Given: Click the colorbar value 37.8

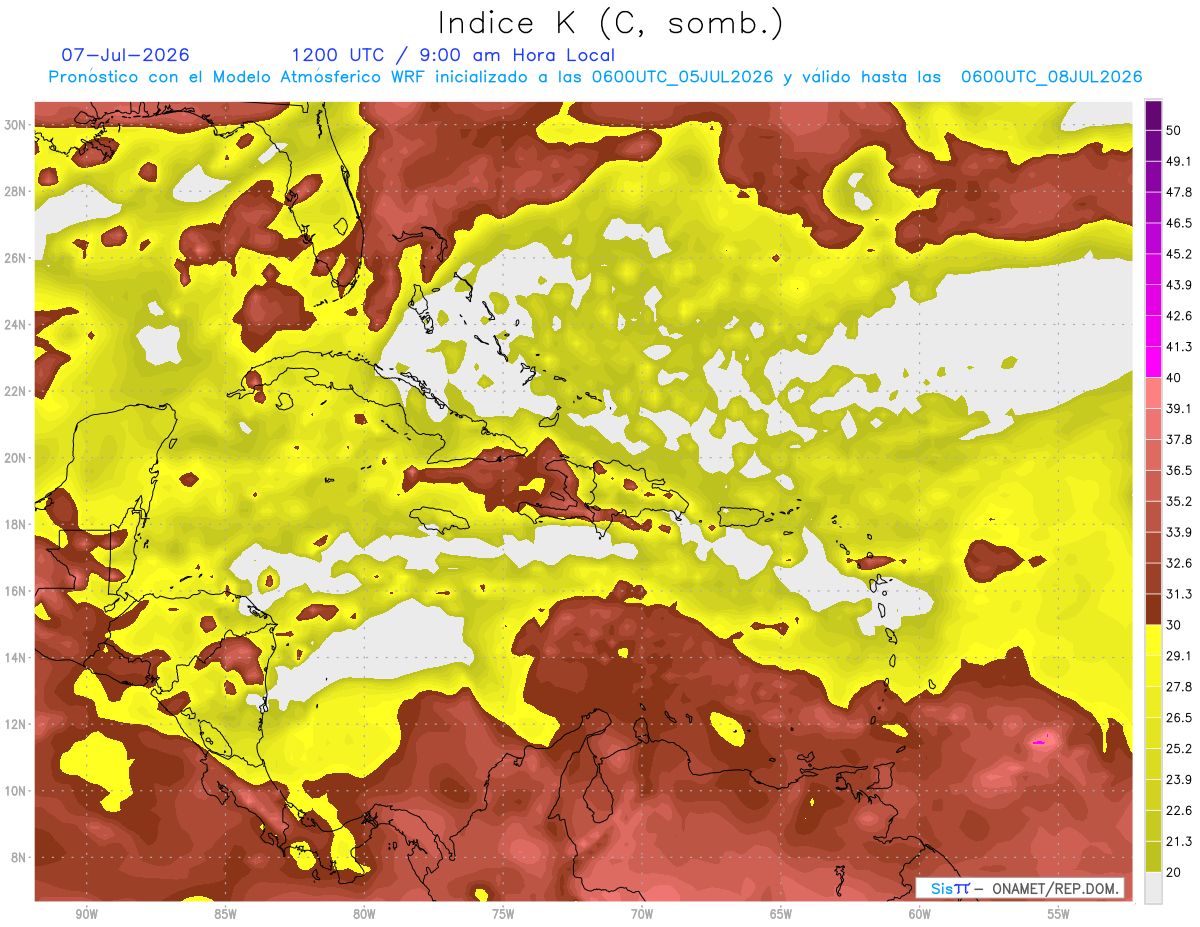Looking at the screenshot, I should click(x=1179, y=439).
